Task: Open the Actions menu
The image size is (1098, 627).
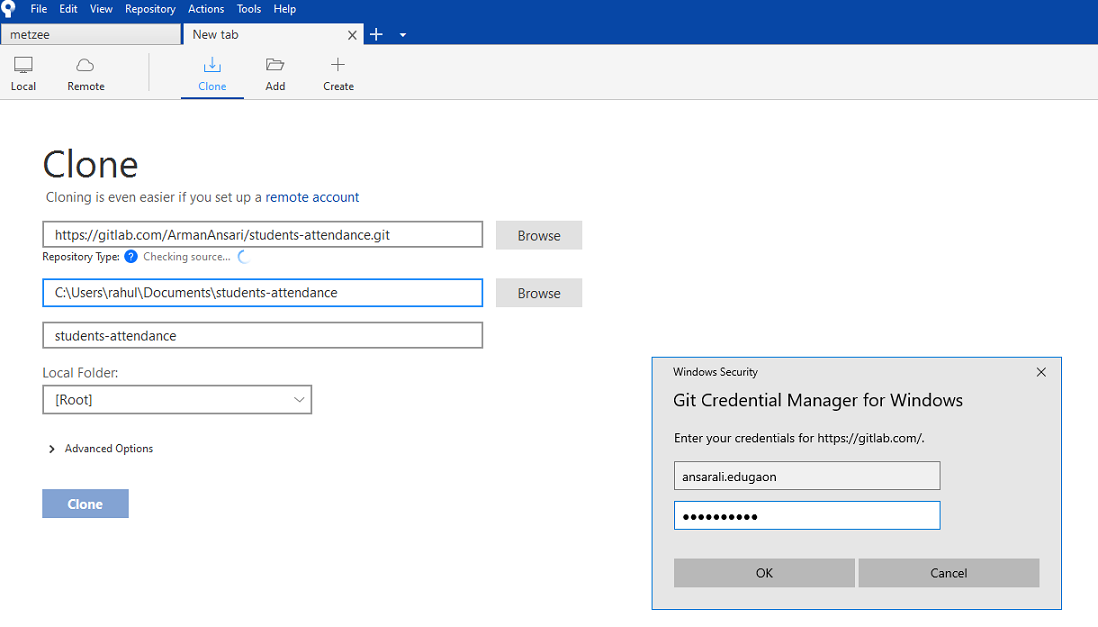Action: click(x=206, y=9)
